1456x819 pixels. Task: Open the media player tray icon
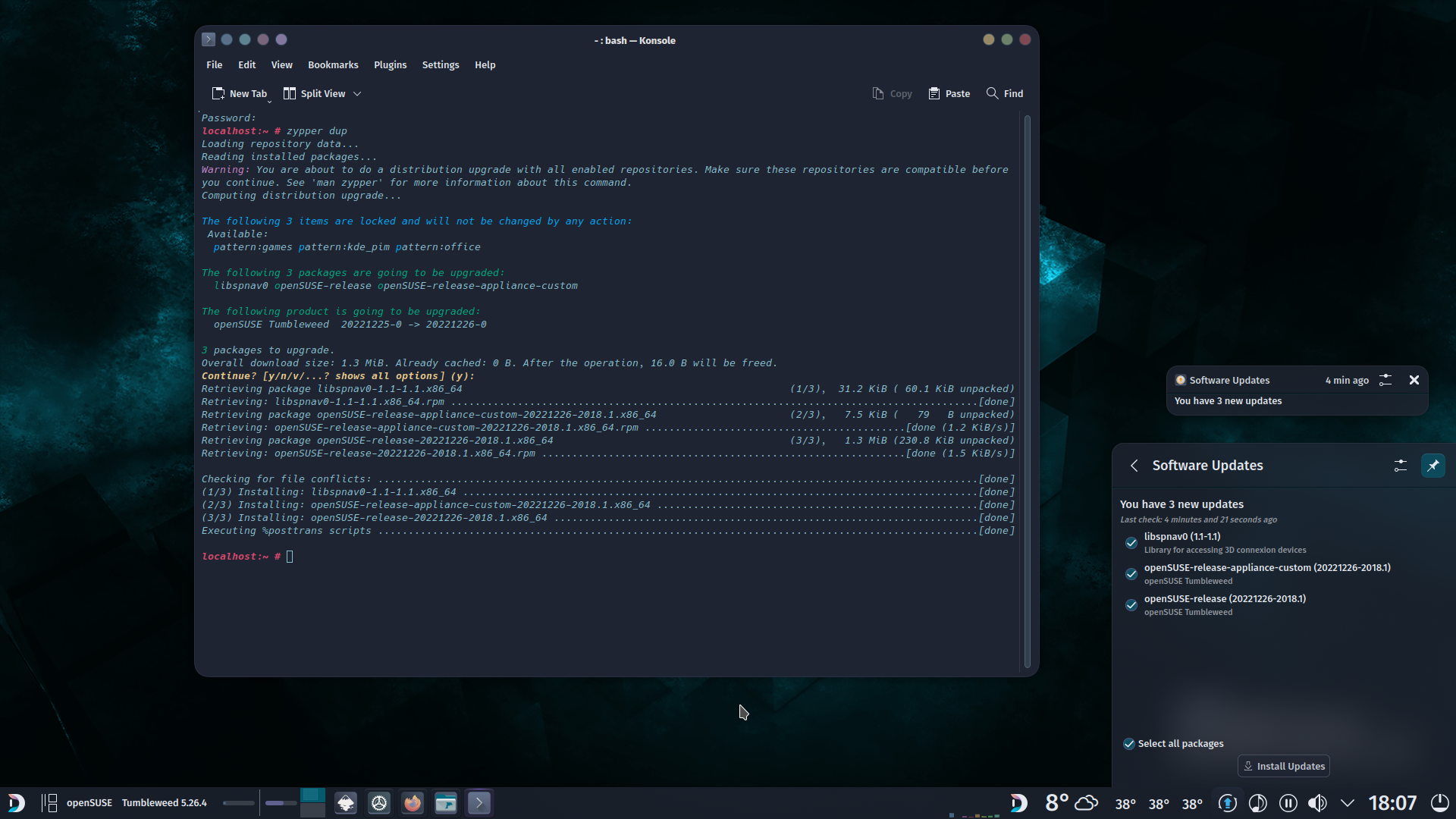pos(1257,802)
